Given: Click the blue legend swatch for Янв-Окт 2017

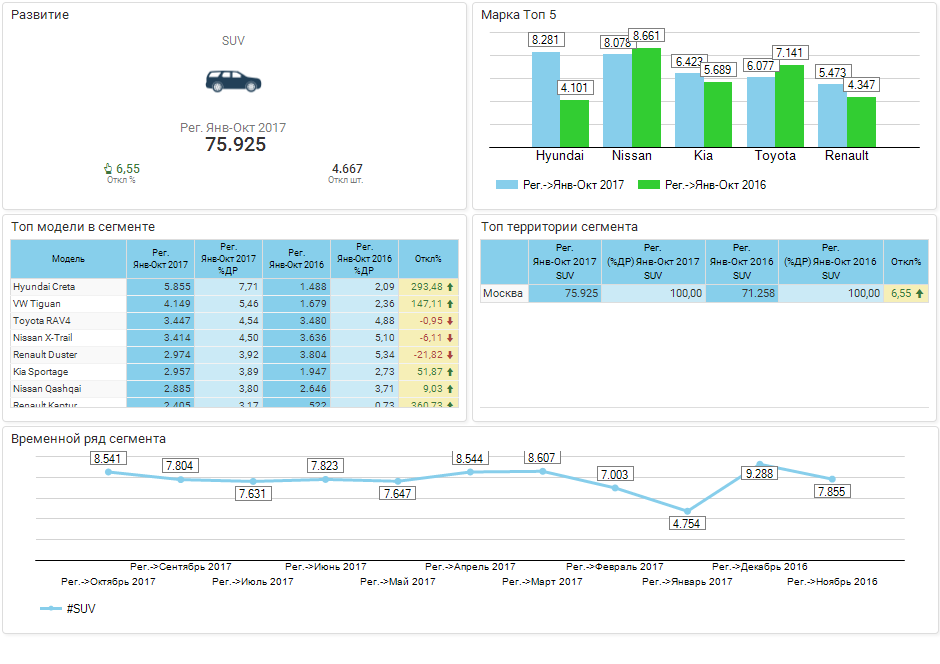Looking at the screenshot, I should click(x=507, y=185).
